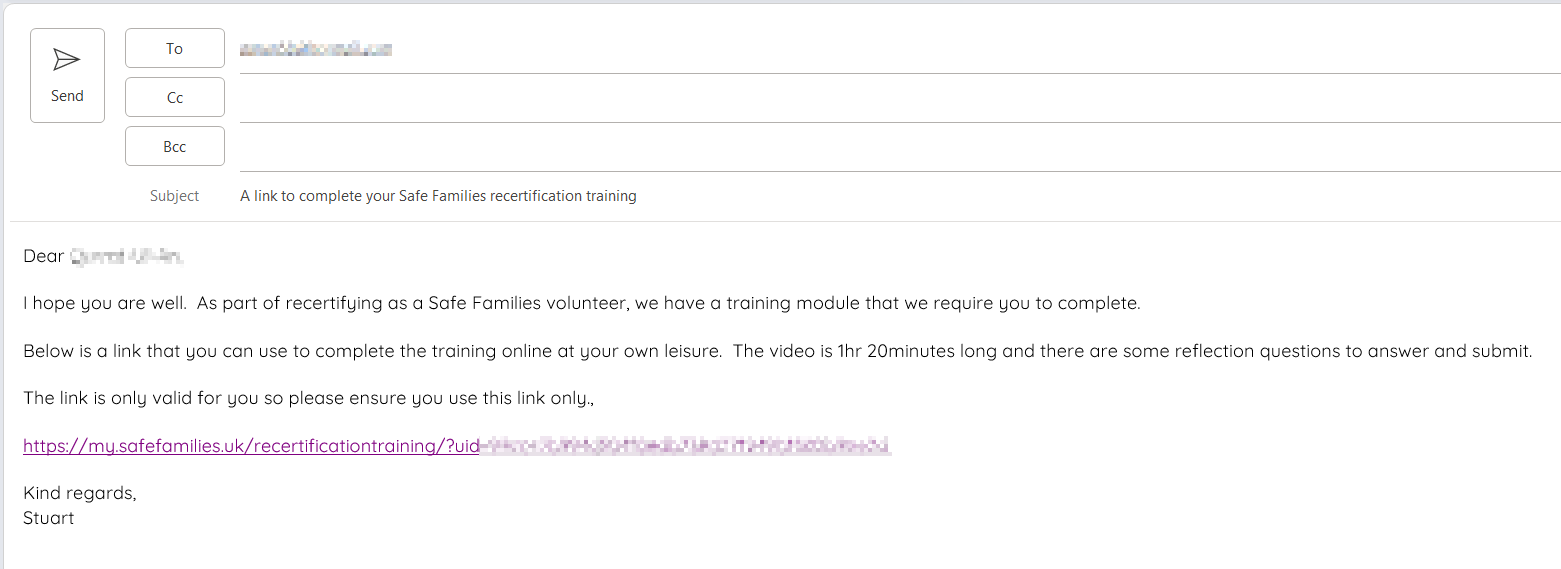Click the word Dear in the greeting
This screenshot has height=569, width=1561.
[x=43, y=257]
